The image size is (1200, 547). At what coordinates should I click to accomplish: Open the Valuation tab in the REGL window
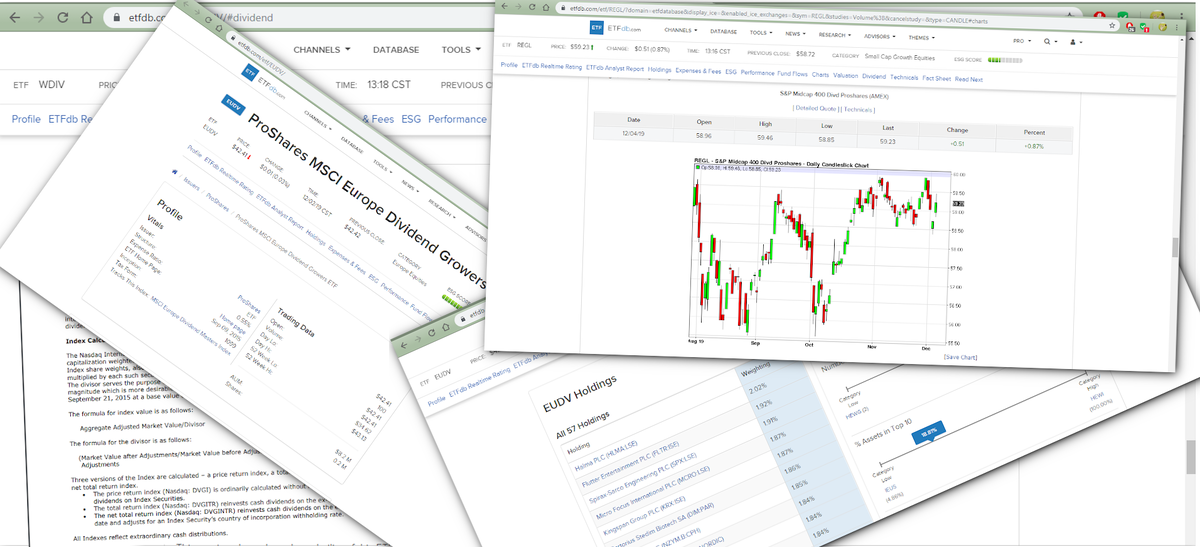pos(845,75)
